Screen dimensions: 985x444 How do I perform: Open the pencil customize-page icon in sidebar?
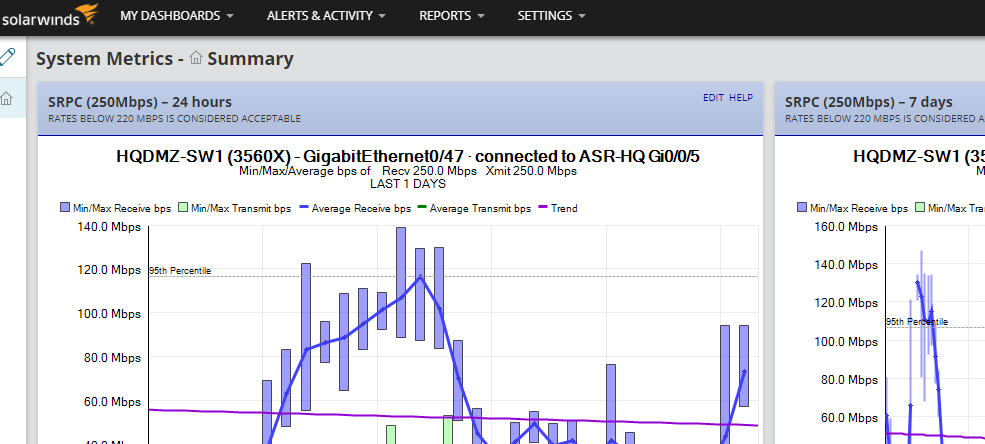[7, 57]
